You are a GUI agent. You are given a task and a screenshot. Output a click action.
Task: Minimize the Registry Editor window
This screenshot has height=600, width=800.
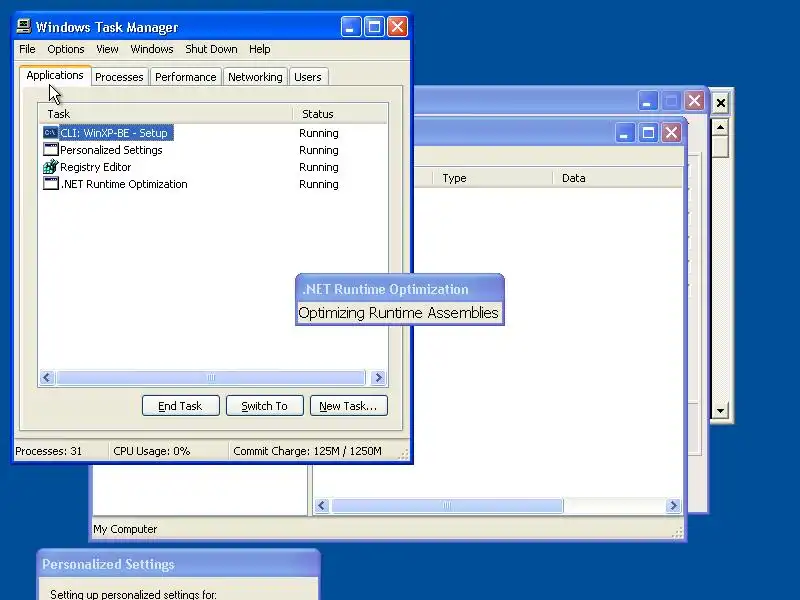pyautogui.click(x=624, y=133)
